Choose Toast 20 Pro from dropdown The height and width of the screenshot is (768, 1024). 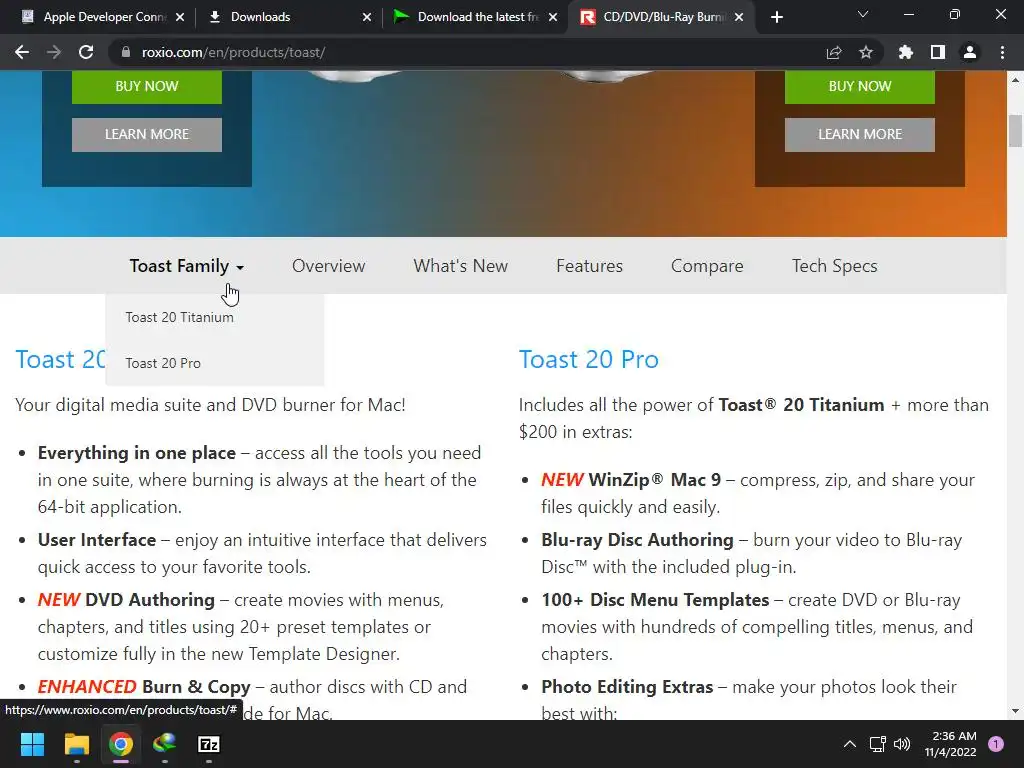click(x=163, y=363)
